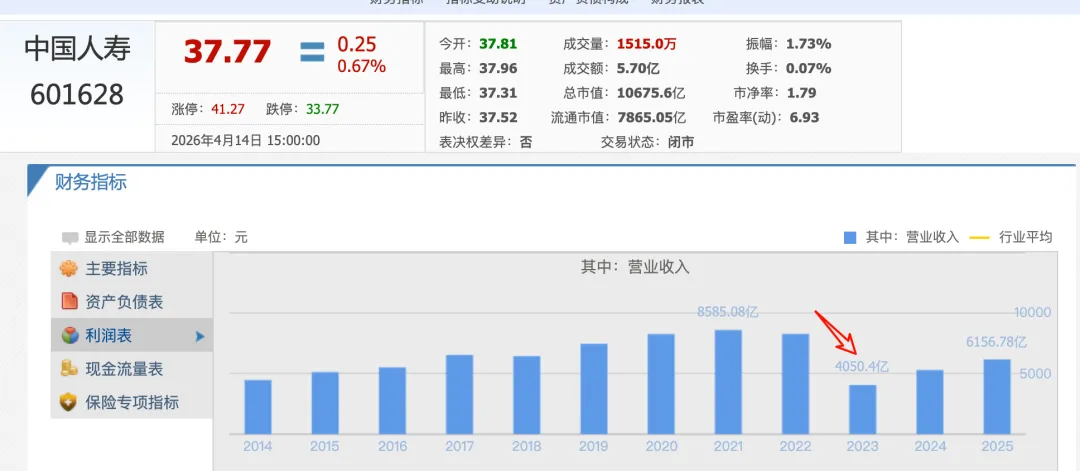1080x471 pixels.
Task: Click the blue 营业收入 legend color square
Action: click(850, 238)
